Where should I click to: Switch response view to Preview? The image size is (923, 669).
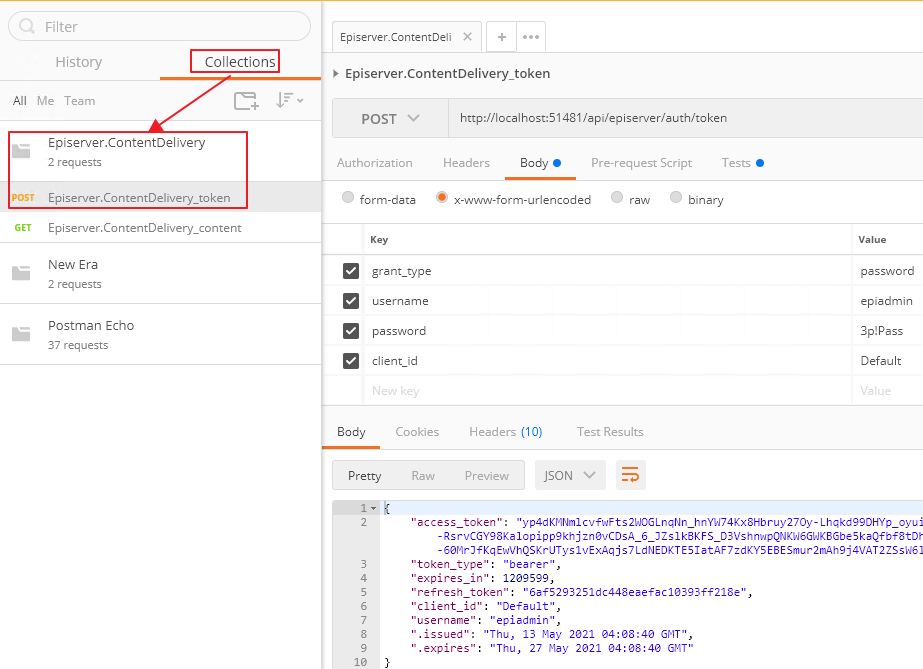coord(487,475)
